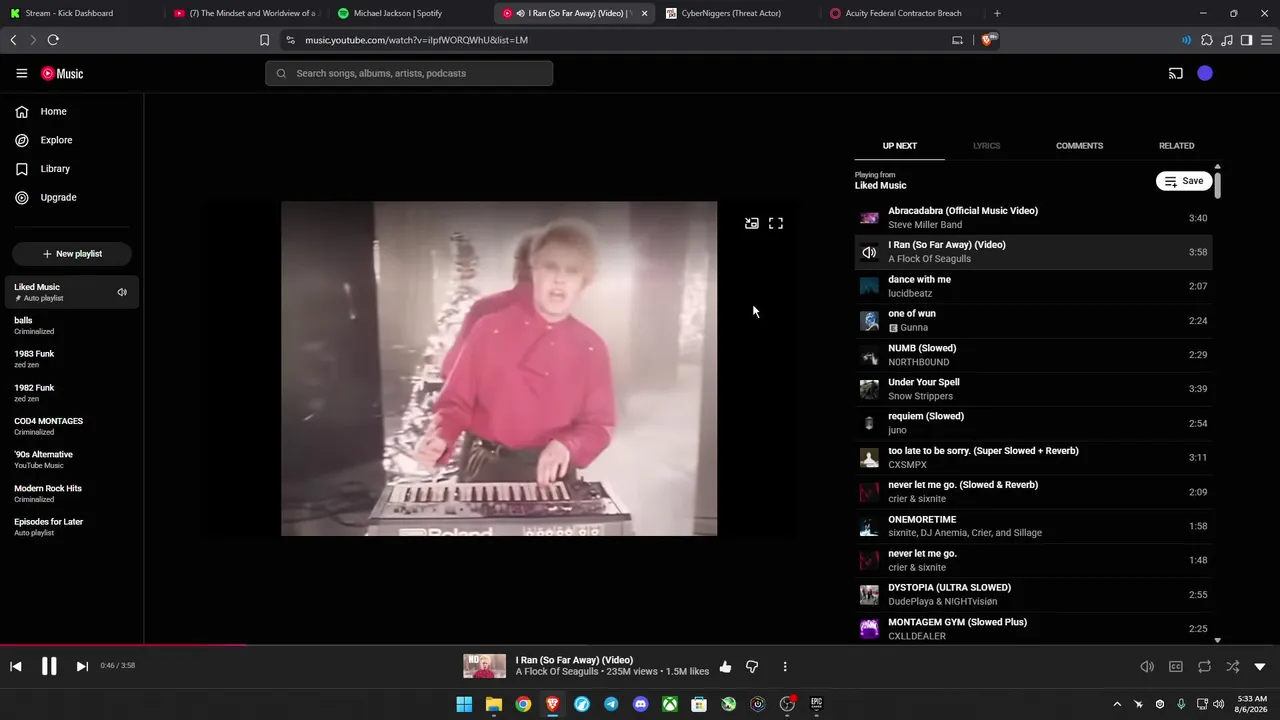Screen dimensions: 1280x720
Task: Open the YouTube Music guide hamburger menu
Action: (x=22, y=73)
